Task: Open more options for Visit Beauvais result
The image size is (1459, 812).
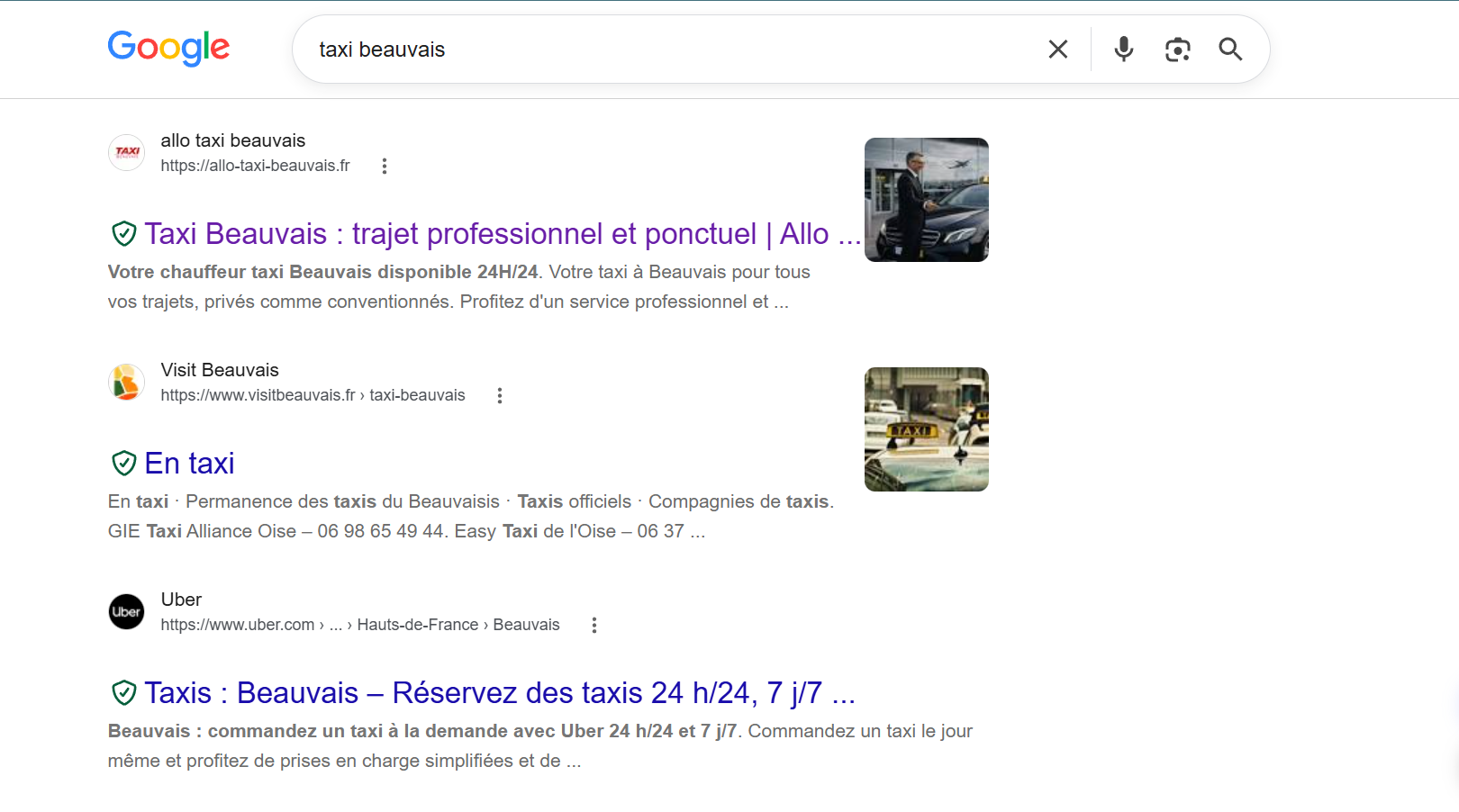Action: point(500,395)
